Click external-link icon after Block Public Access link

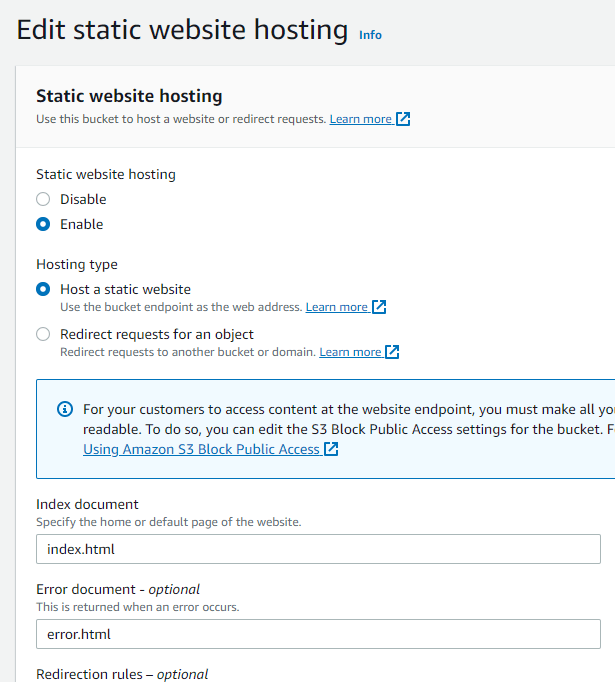point(331,449)
